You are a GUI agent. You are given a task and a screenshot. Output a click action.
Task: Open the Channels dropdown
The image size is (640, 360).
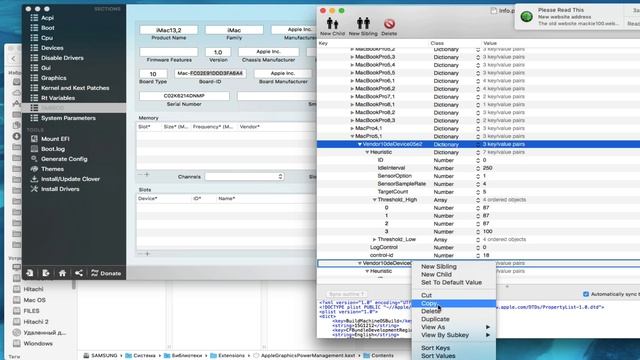point(244,176)
